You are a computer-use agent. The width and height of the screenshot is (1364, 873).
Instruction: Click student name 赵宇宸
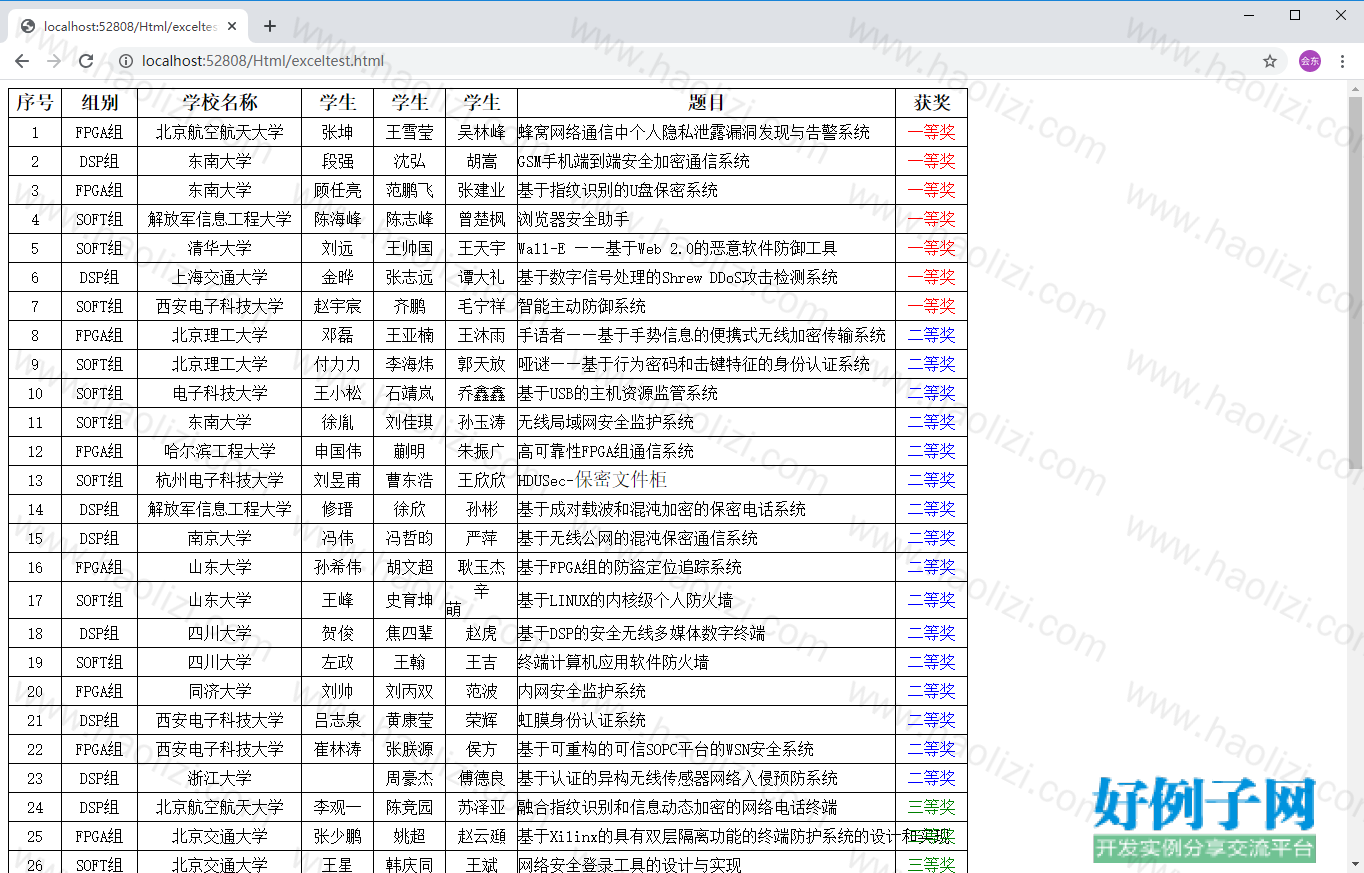point(338,306)
